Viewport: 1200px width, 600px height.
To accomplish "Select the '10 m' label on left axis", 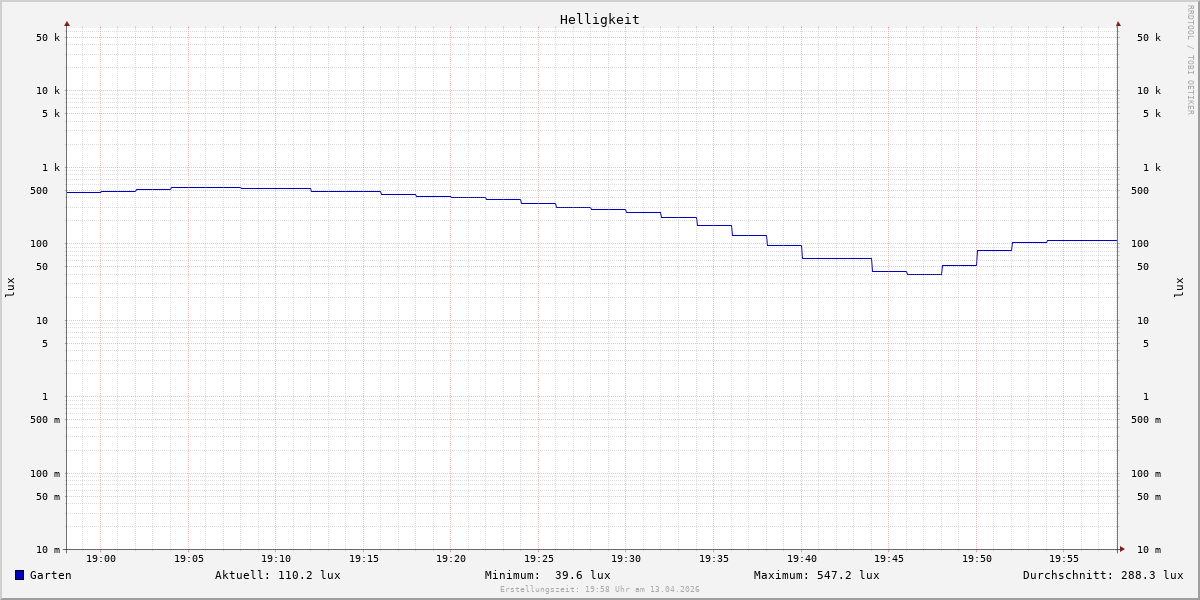I will coord(48,550).
